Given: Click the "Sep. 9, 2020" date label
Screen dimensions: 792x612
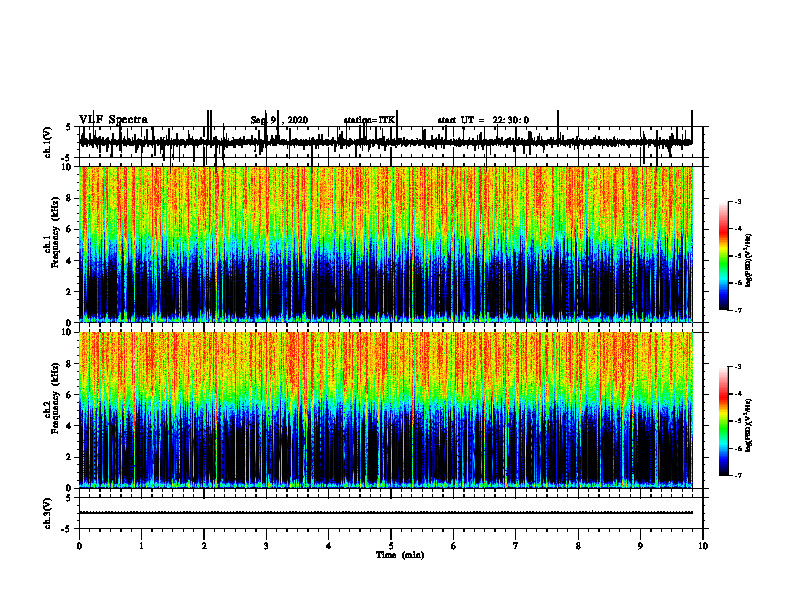Looking at the screenshot, I should pyautogui.click(x=279, y=120).
